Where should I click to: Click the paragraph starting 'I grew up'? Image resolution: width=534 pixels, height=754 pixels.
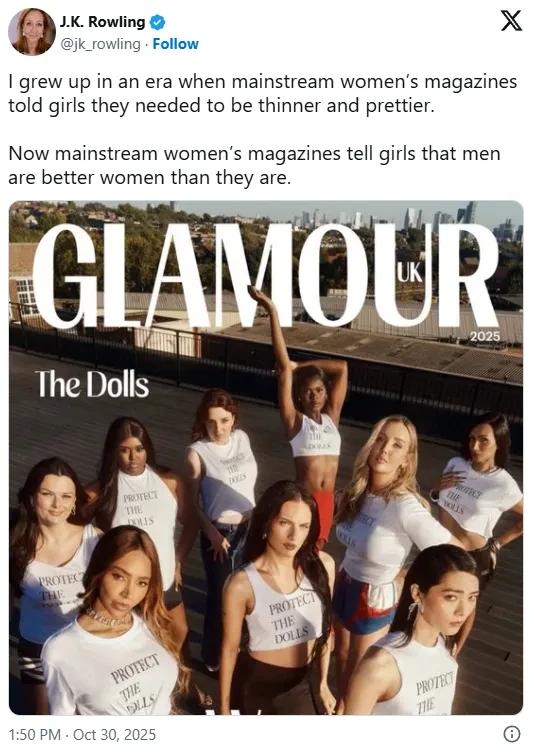(x=263, y=93)
